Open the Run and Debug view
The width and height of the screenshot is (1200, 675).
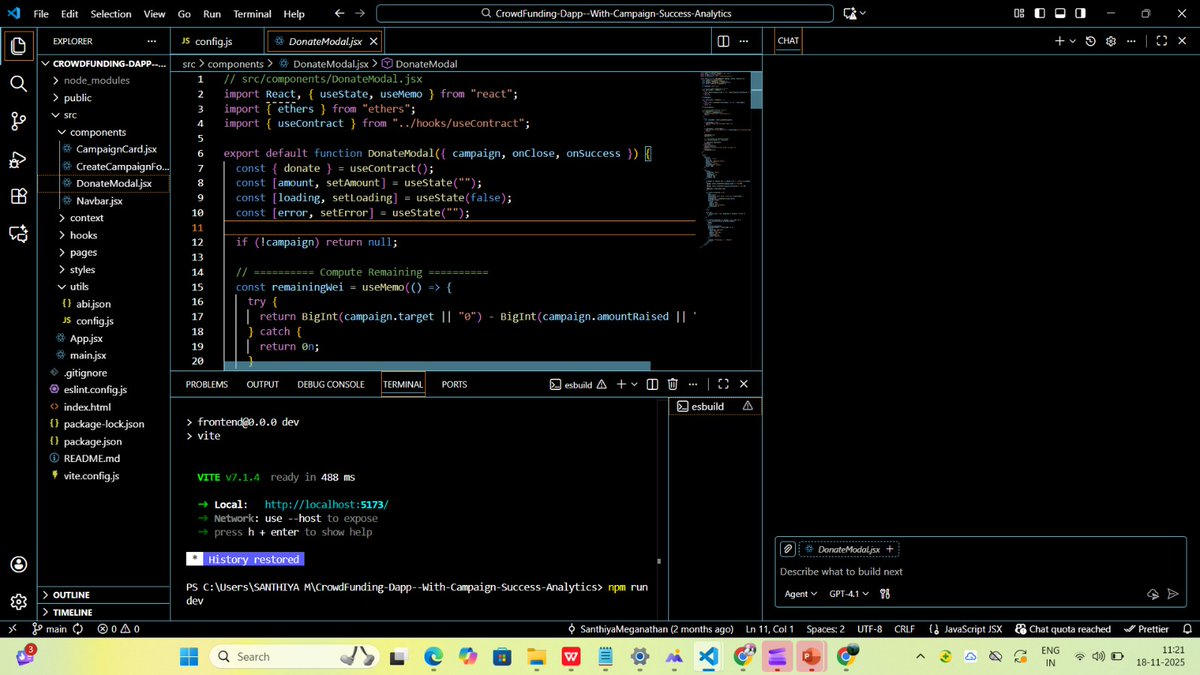(18, 159)
